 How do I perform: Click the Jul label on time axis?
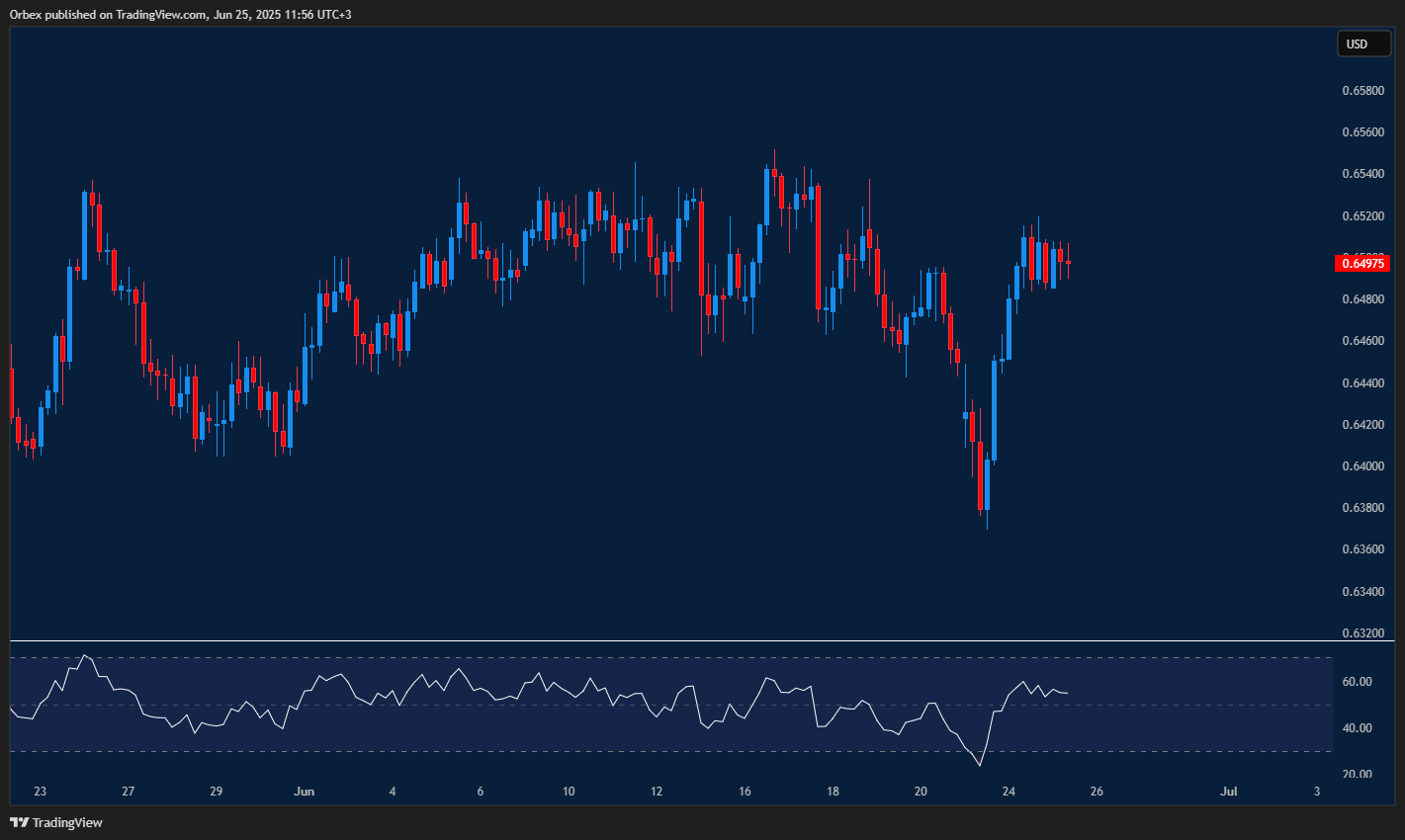point(1229,791)
